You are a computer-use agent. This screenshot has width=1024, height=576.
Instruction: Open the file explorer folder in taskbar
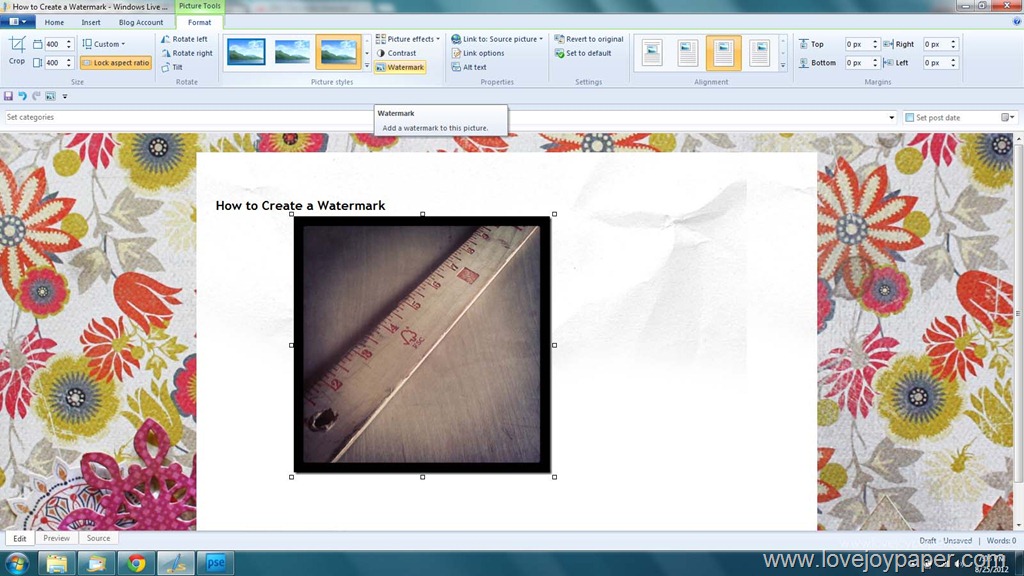click(x=56, y=563)
